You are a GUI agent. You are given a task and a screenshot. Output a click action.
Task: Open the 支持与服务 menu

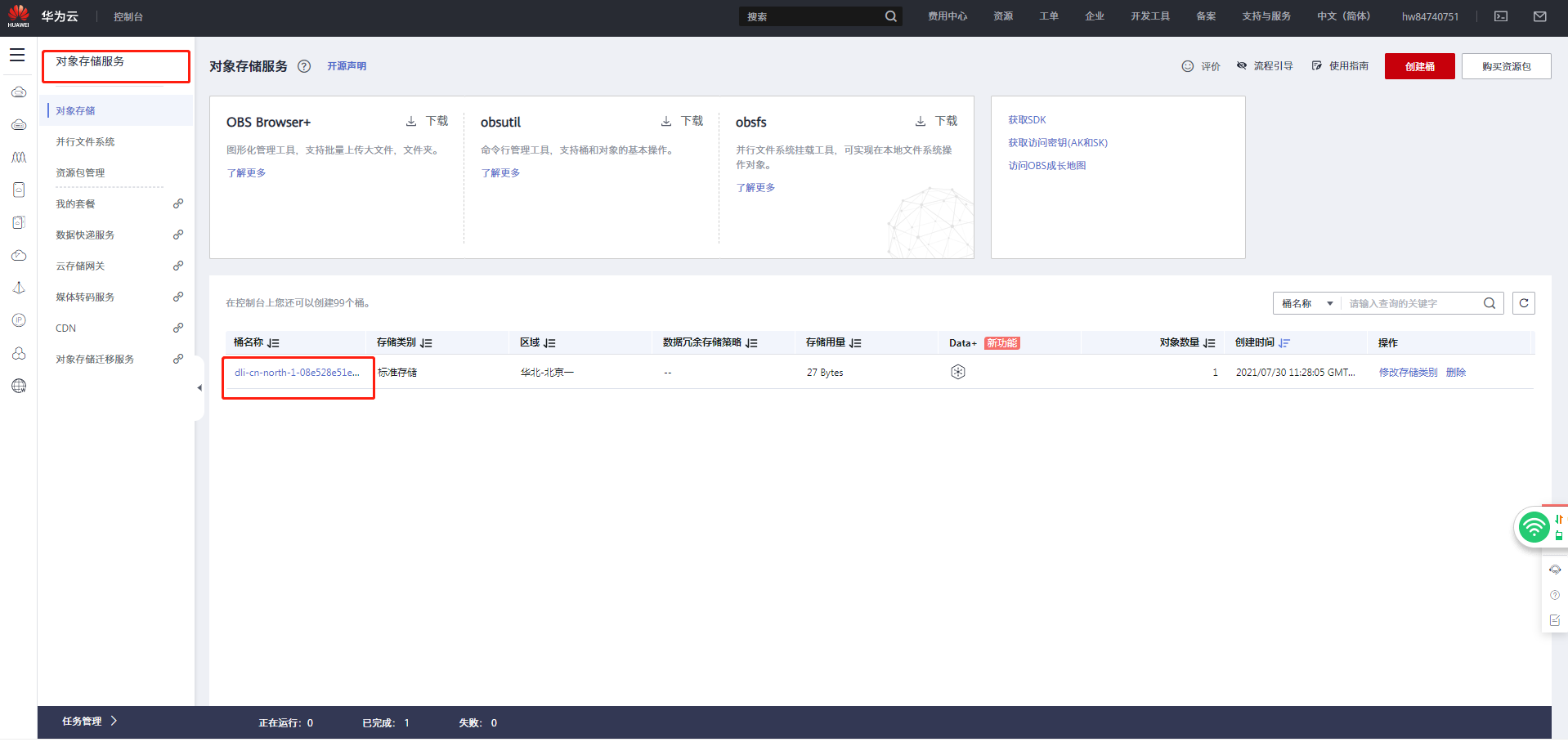(1266, 16)
